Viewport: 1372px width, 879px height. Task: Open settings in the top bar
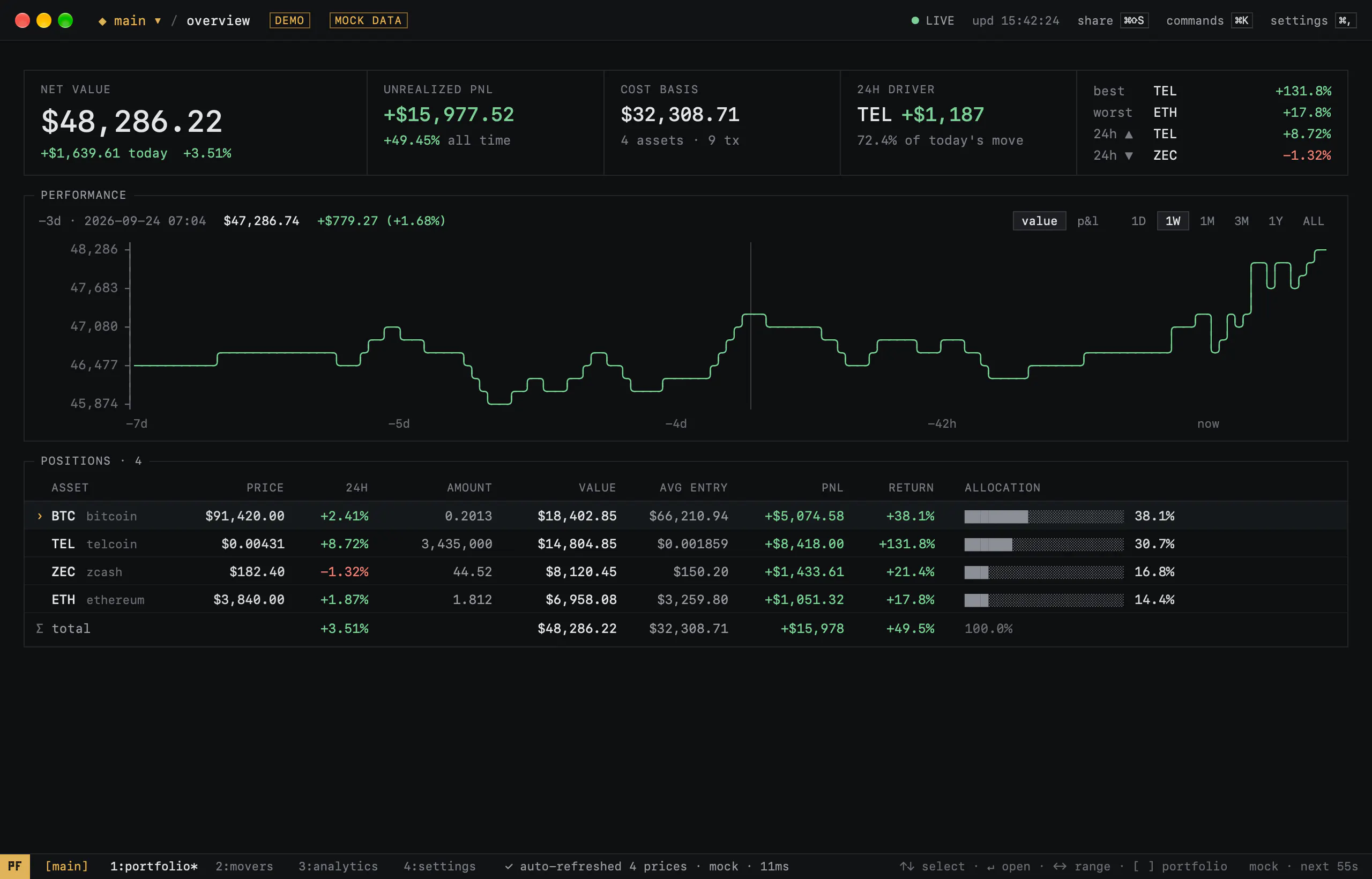(1313, 20)
